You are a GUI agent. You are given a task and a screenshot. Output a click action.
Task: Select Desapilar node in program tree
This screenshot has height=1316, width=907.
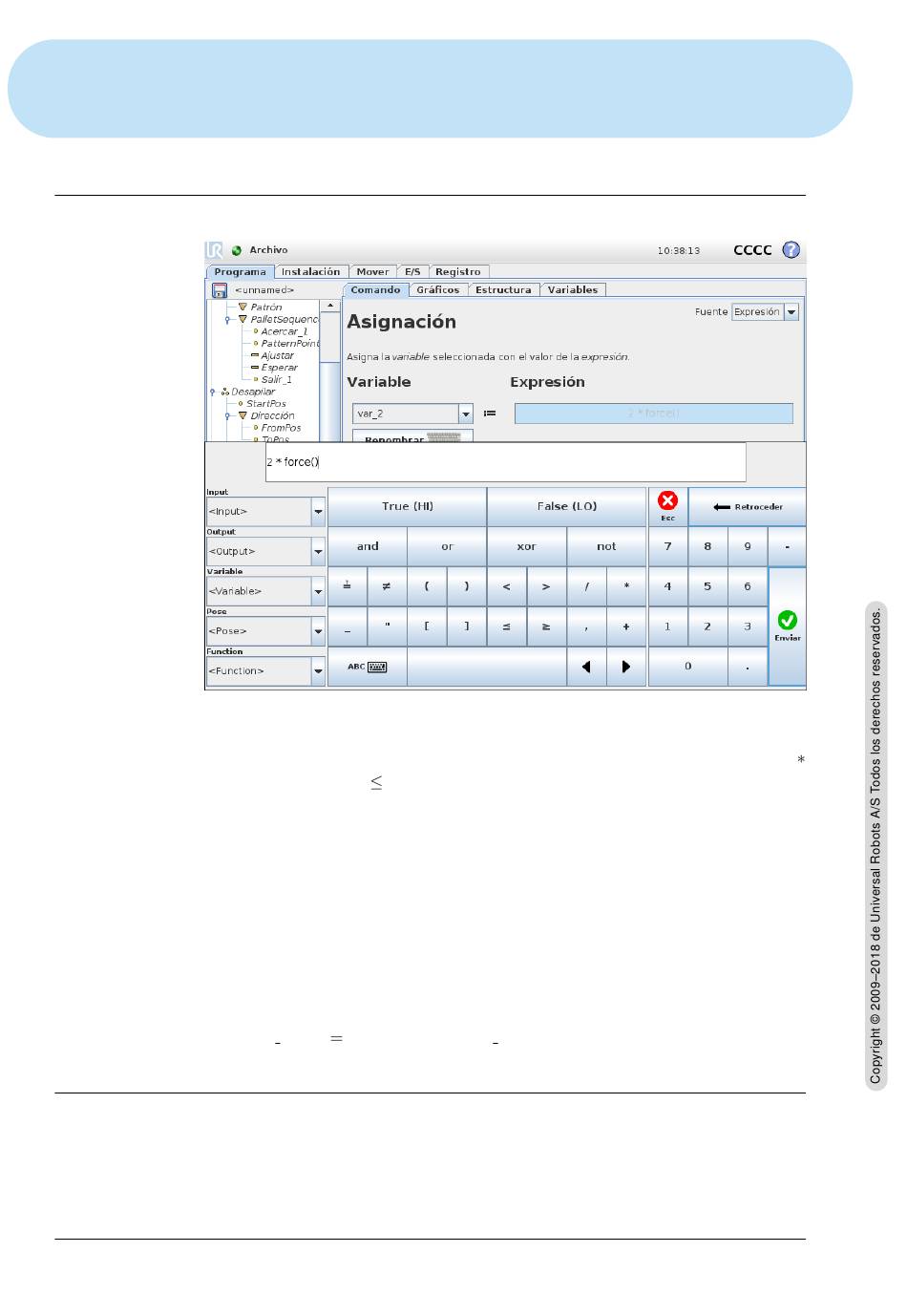[x=253, y=392]
